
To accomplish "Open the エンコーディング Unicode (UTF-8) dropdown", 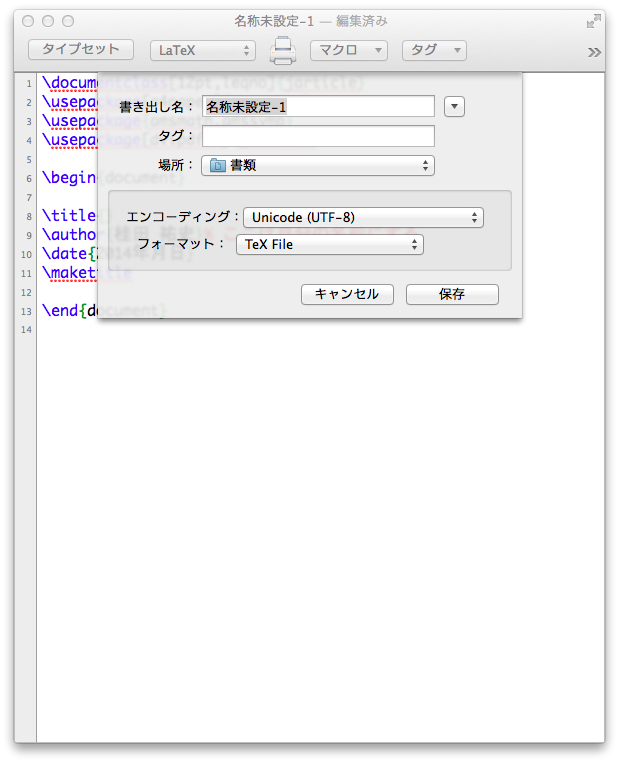I will [x=363, y=217].
